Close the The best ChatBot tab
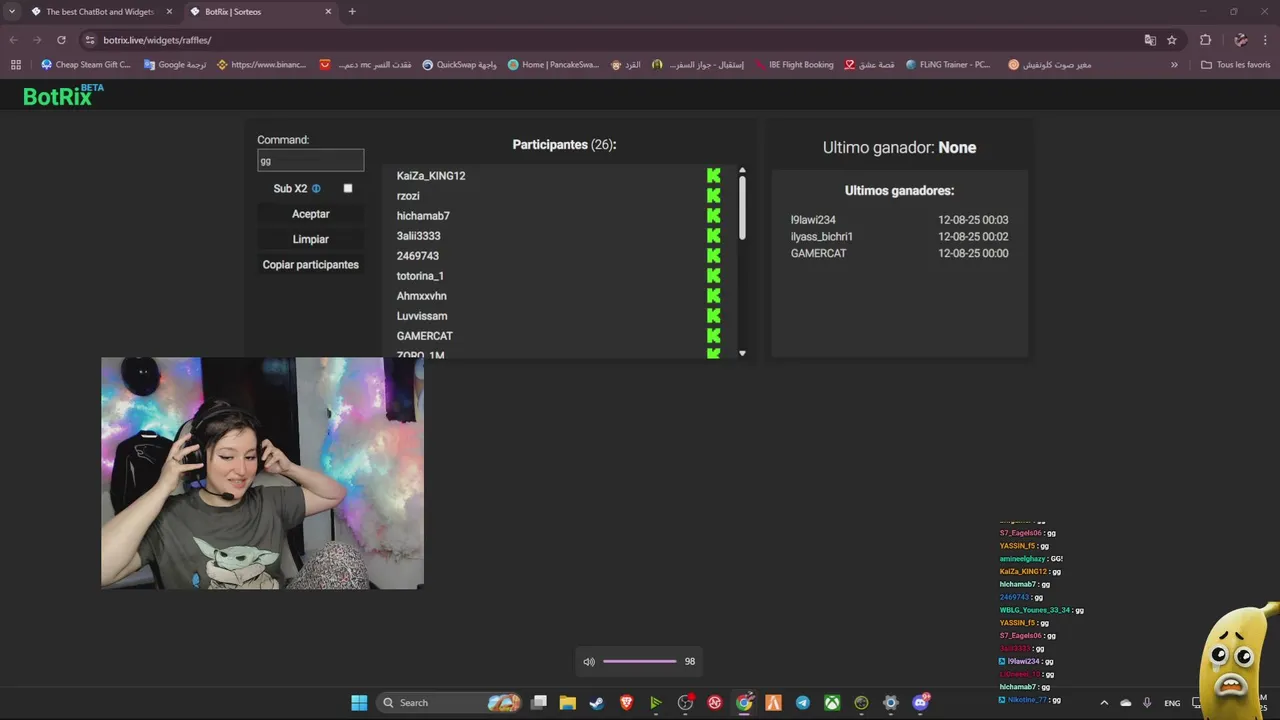The image size is (1280, 720). (x=169, y=12)
